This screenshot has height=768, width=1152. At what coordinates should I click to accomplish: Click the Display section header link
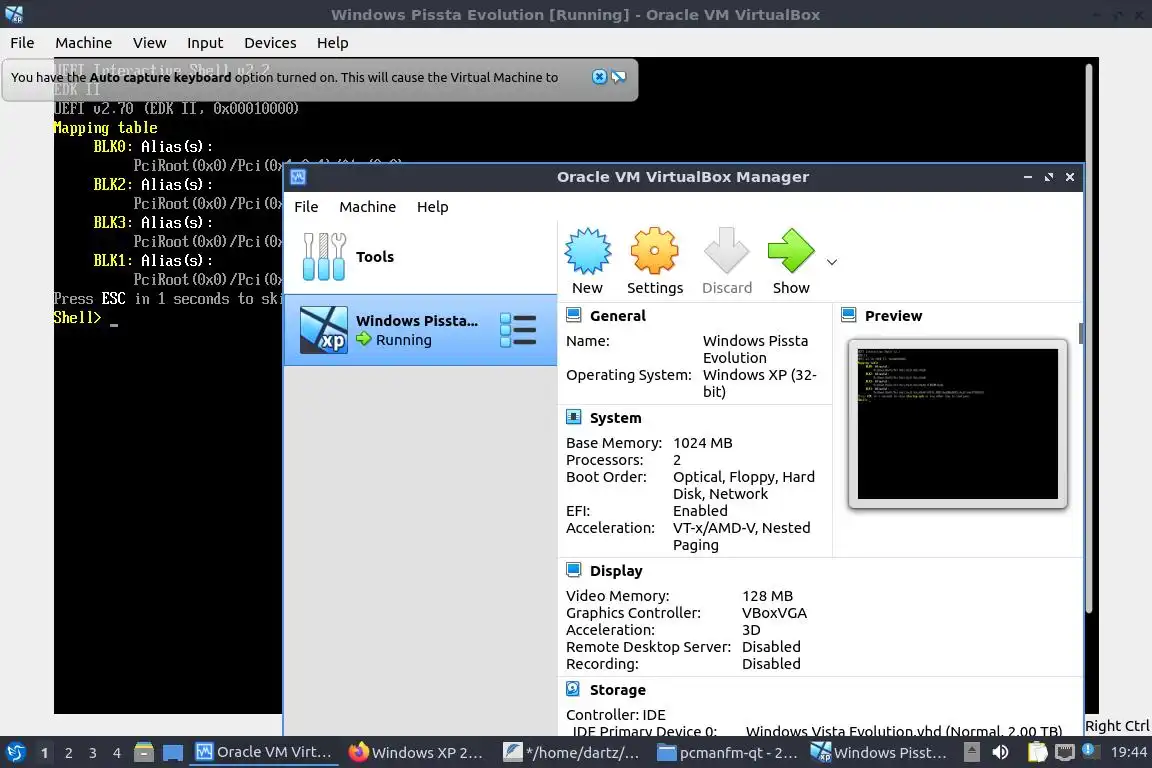pyautogui.click(x=616, y=571)
